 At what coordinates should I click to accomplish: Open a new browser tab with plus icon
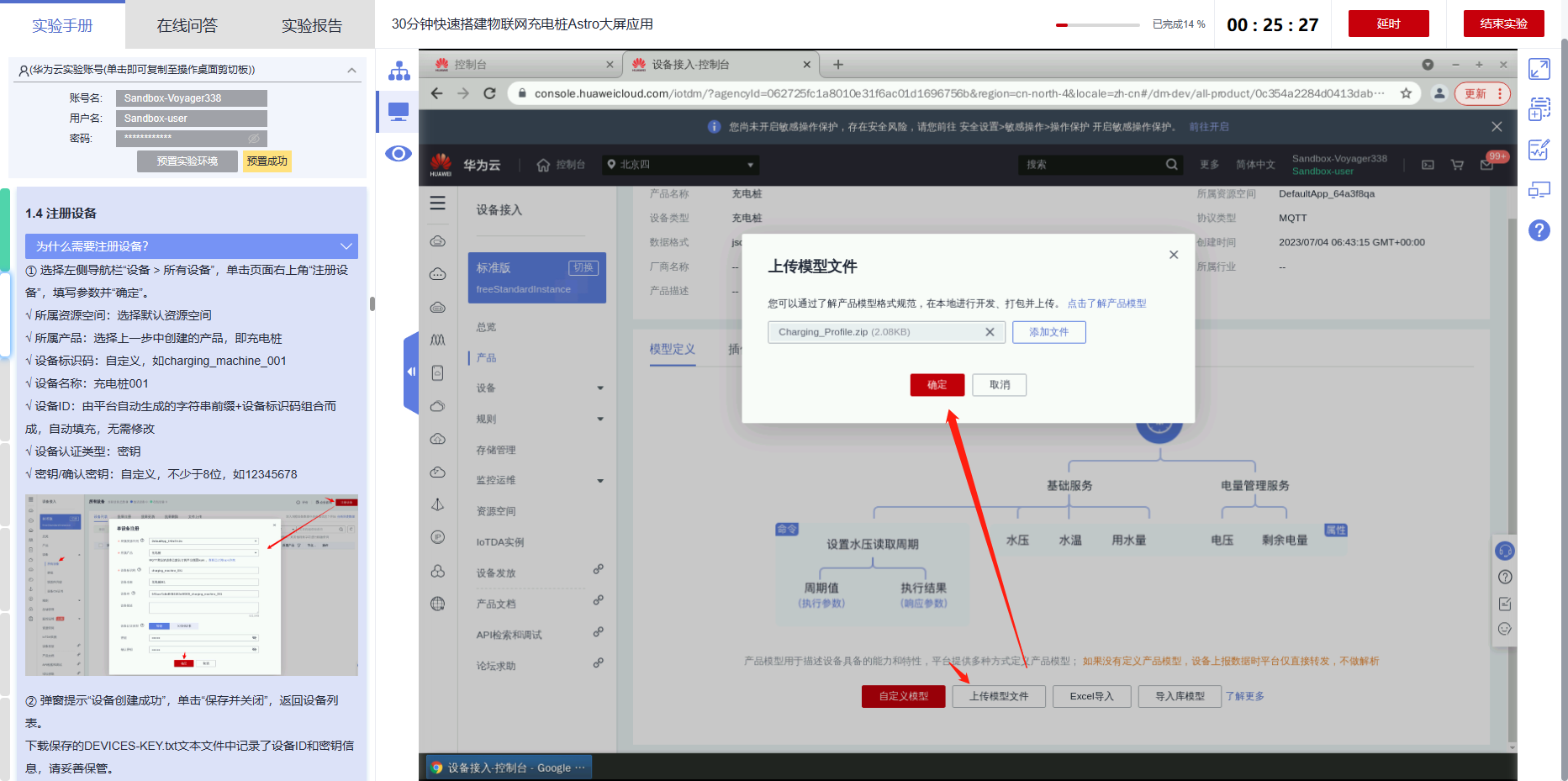[838, 65]
